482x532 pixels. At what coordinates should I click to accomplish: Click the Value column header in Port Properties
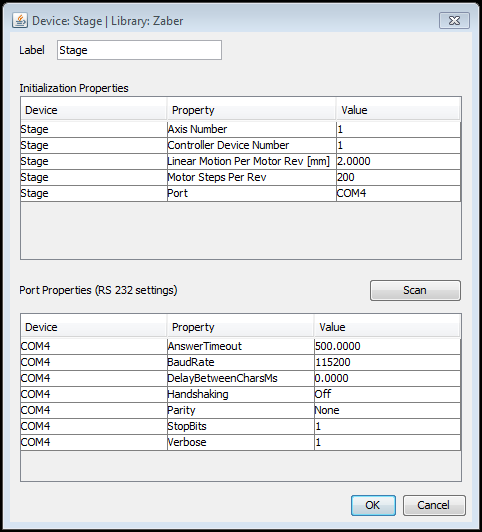(387, 327)
